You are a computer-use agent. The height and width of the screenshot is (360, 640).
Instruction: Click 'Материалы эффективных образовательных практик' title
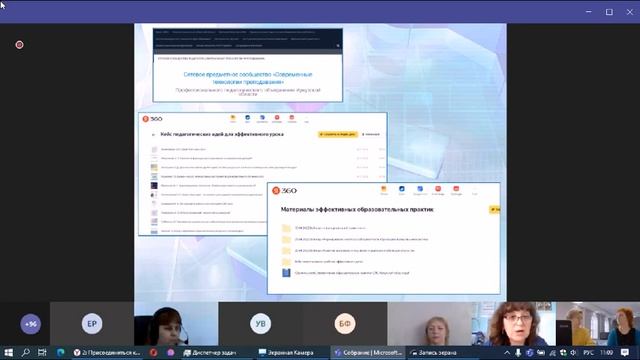point(357,209)
